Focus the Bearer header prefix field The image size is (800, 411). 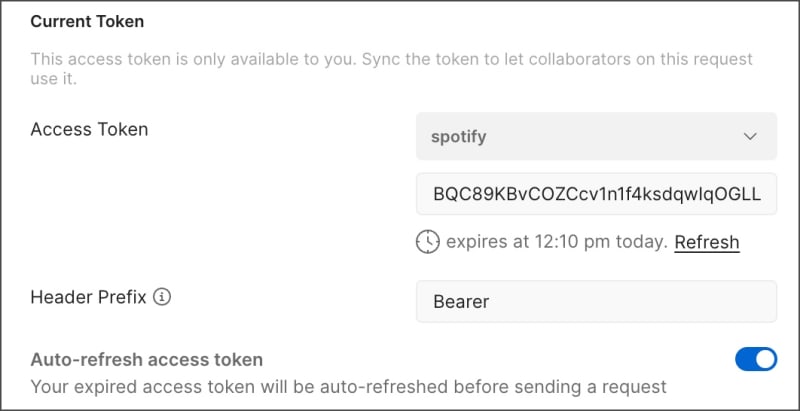tap(596, 301)
